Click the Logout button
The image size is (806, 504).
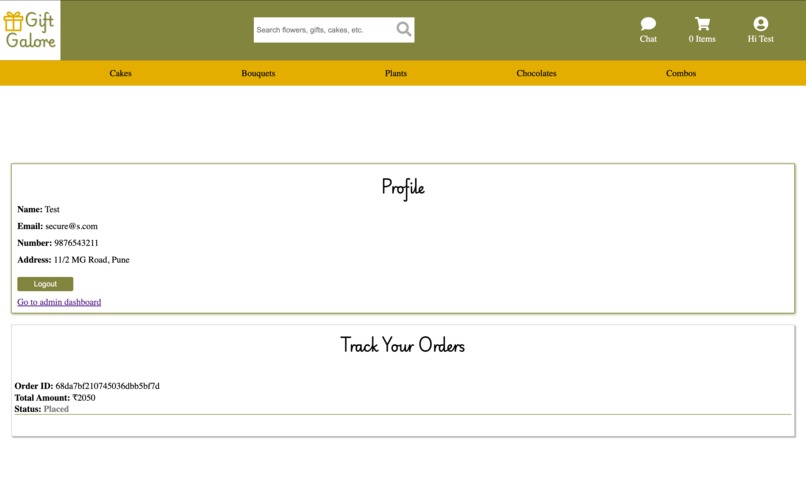(x=45, y=284)
